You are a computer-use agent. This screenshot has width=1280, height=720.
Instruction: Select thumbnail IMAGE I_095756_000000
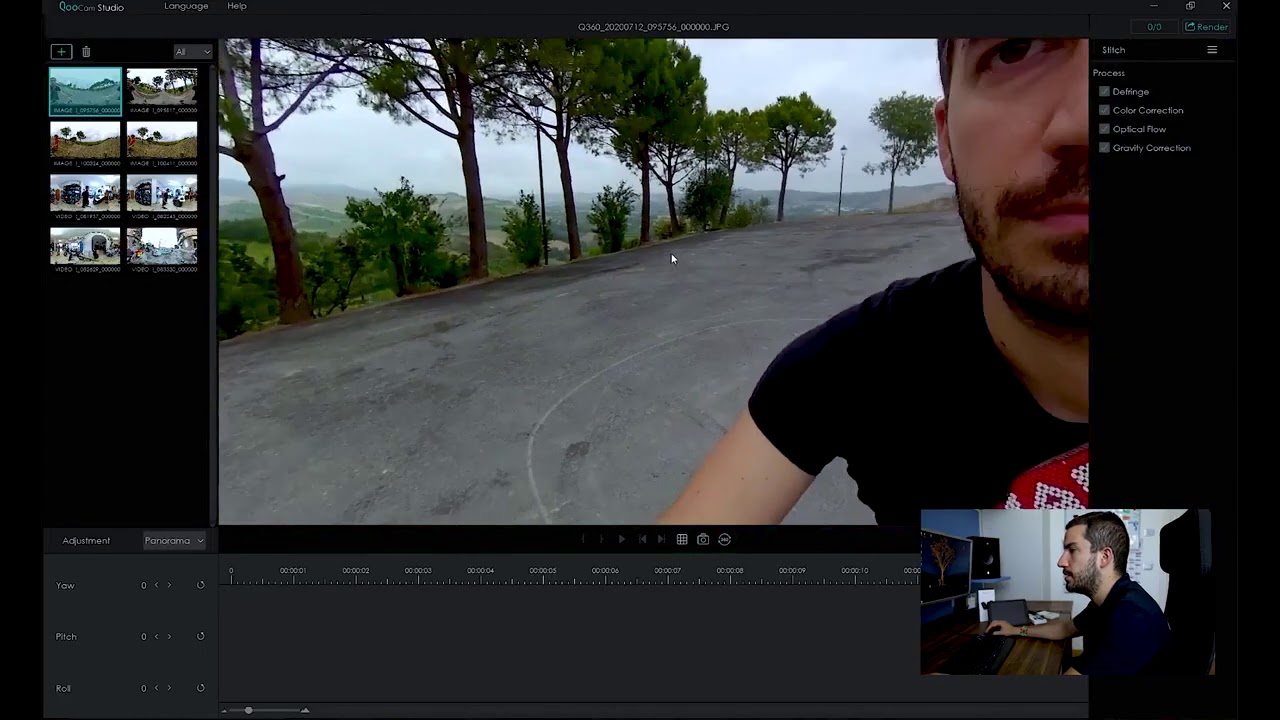pyautogui.click(x=85, y=92)
